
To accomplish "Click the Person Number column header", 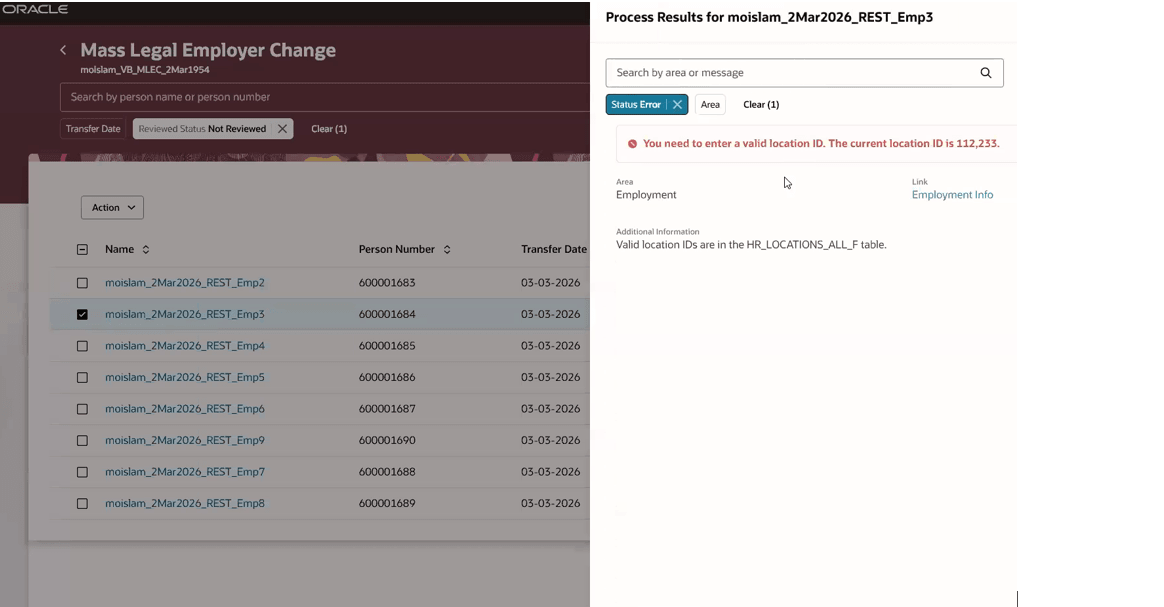I will click(396, 249).
